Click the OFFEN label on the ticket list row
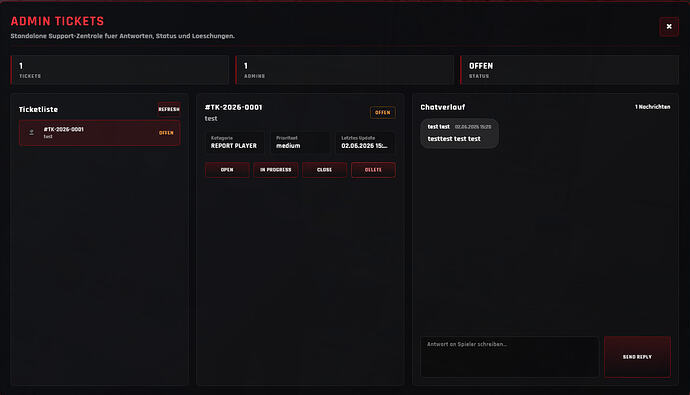Image resolution: width=690 pixels, height=395 pixels. (x=166, y=133)
